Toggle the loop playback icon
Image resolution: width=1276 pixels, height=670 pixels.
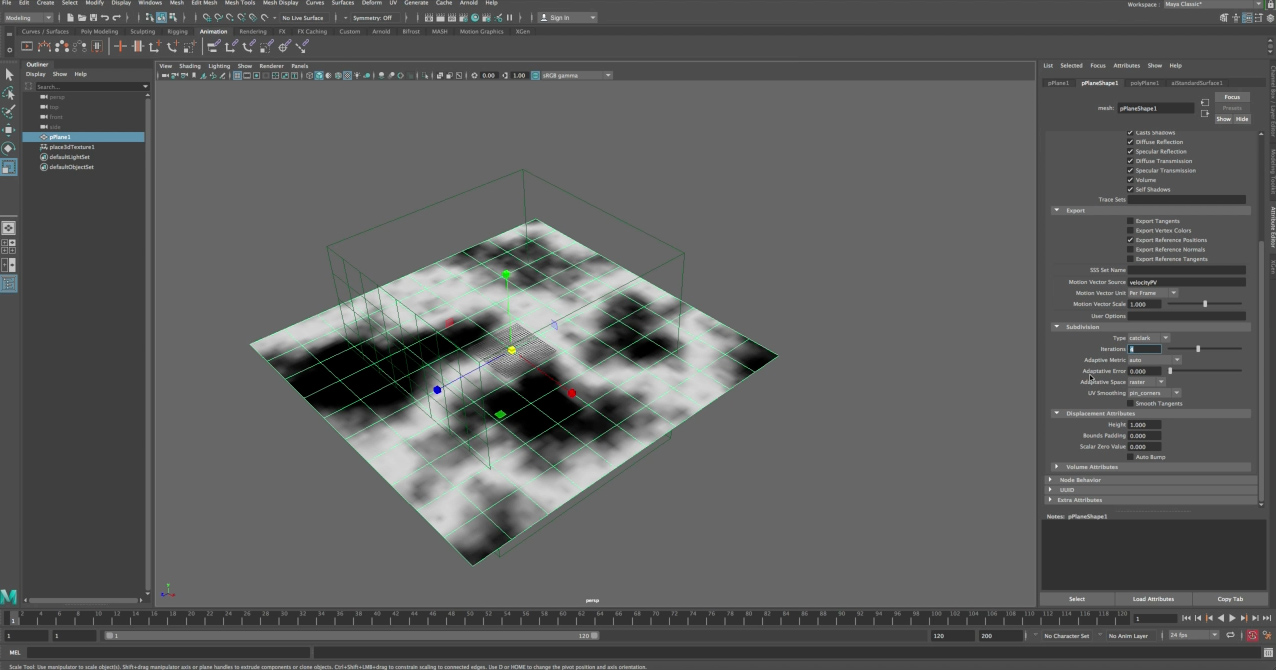[x=1230, y=635]
